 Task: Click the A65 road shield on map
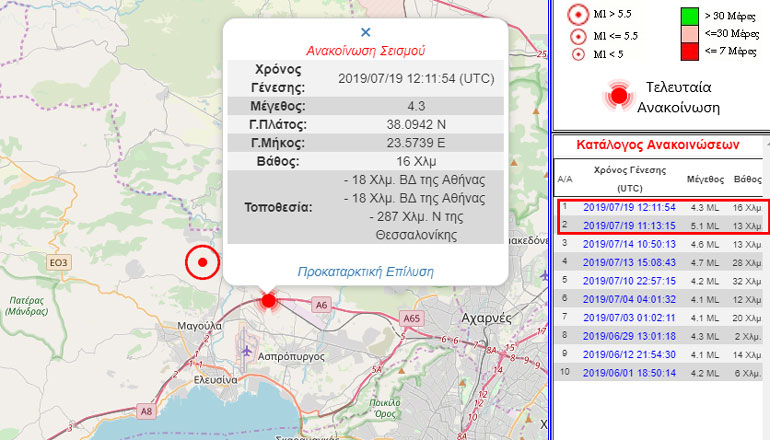coord(412,319)
